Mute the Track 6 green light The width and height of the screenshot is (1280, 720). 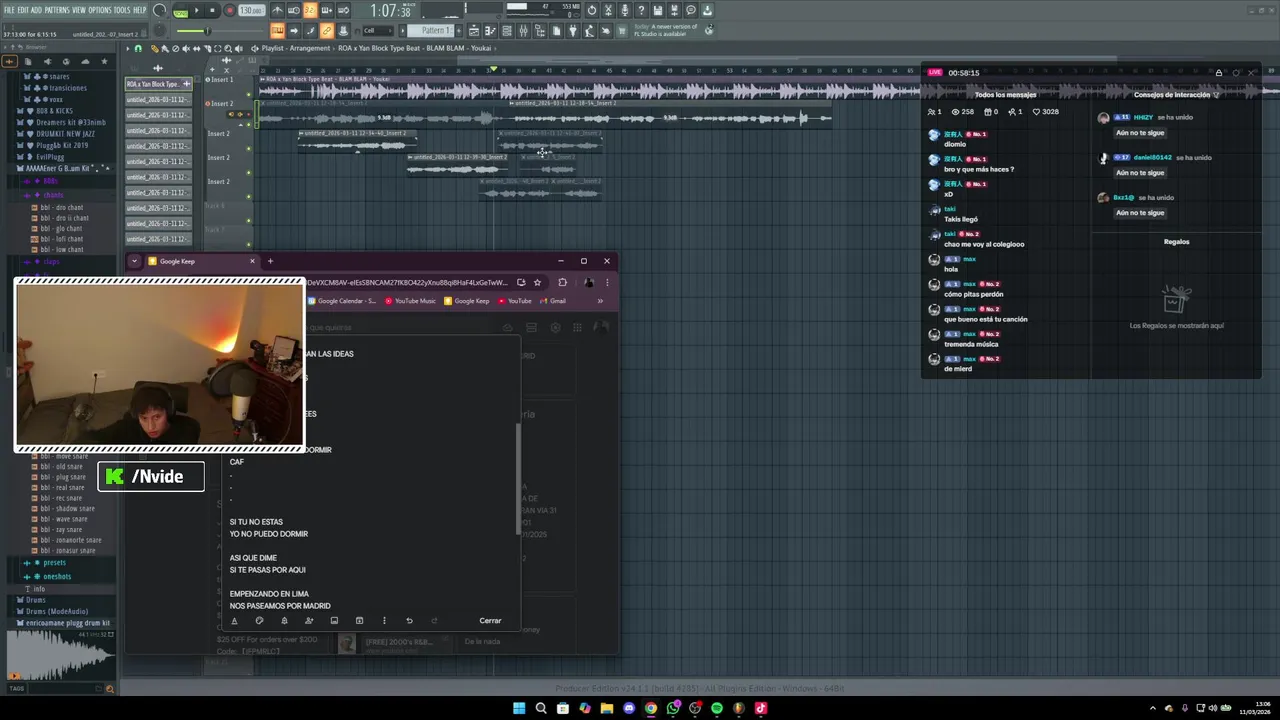248,220
